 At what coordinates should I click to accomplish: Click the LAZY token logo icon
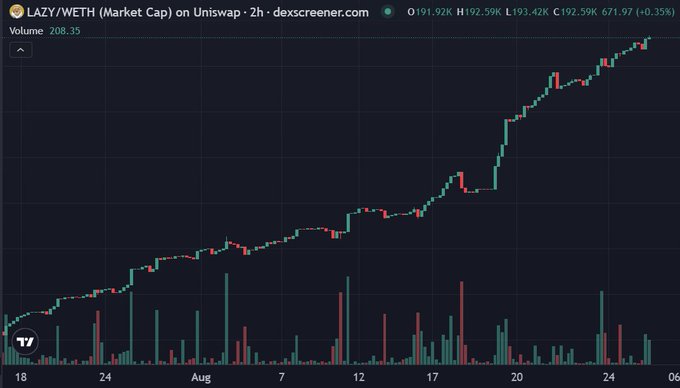point(16,12)
